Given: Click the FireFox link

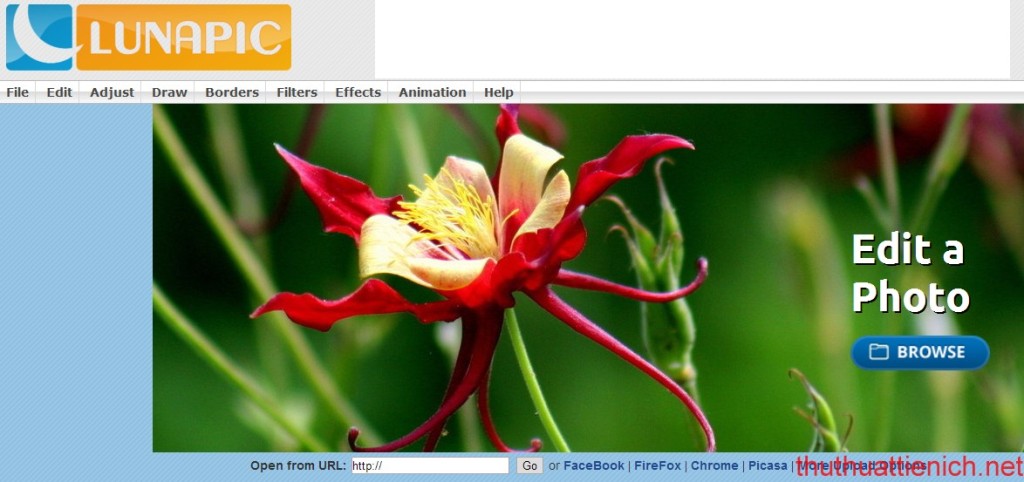Looking at the screenshot, I should (658, 466).
